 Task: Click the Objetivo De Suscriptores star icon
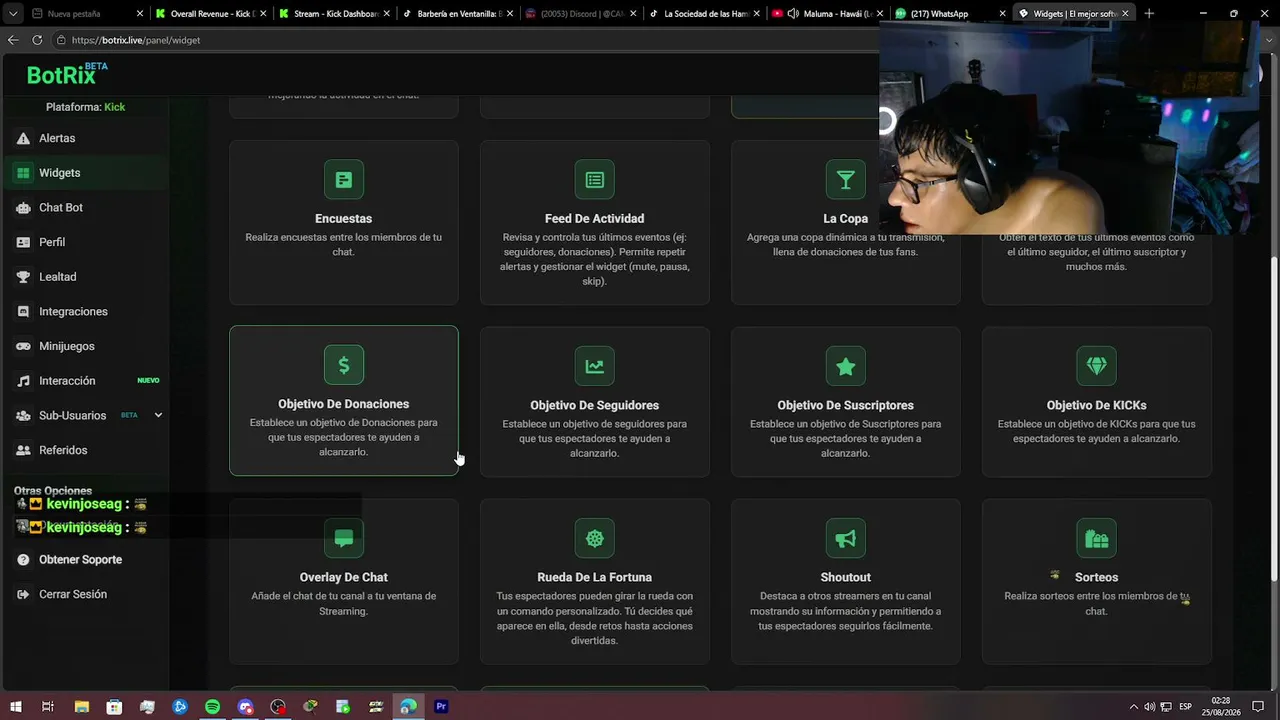[x=846, y=366]
